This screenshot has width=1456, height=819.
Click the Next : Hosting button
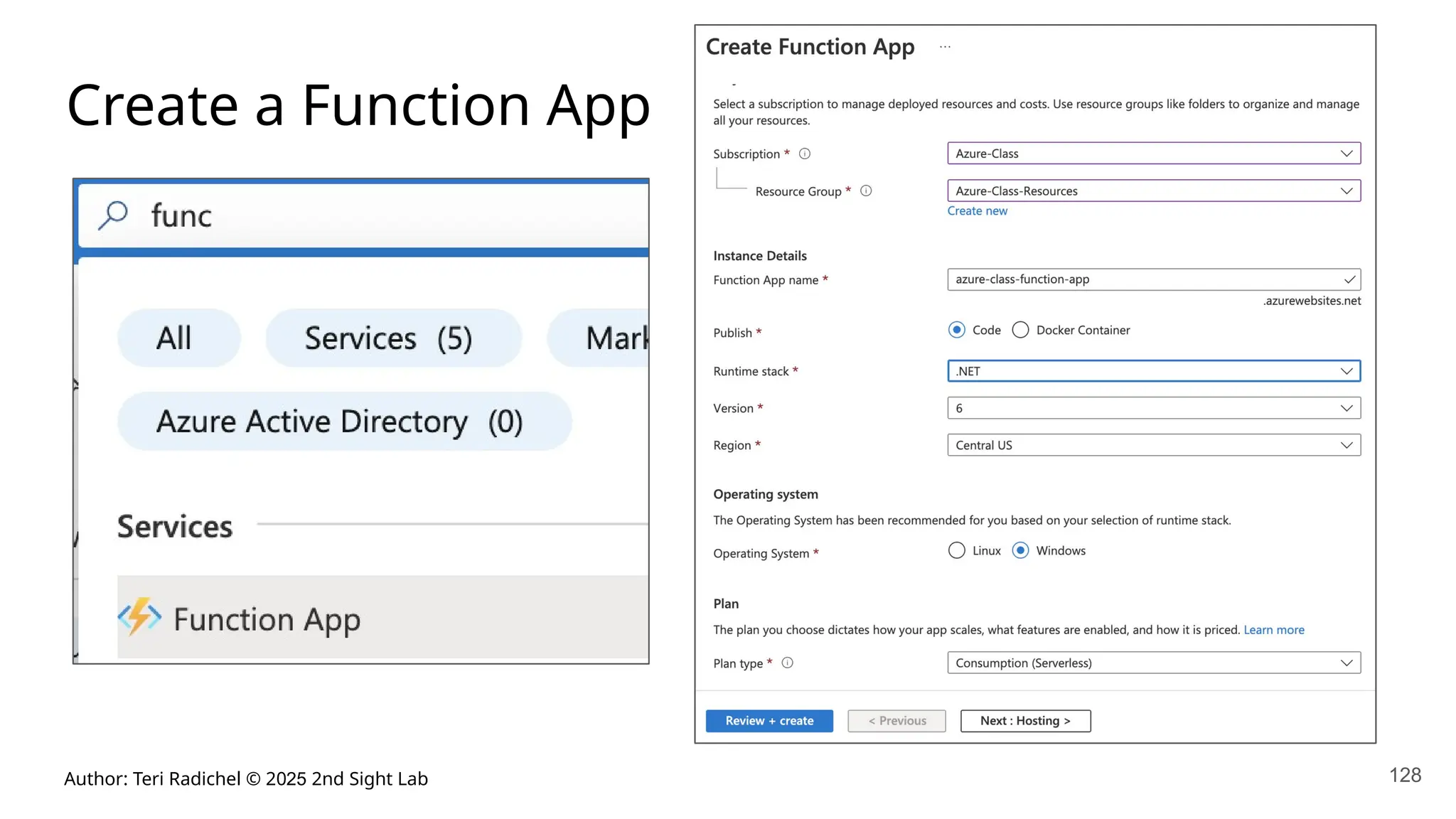pyautogui.click(x=1025, y=721)
